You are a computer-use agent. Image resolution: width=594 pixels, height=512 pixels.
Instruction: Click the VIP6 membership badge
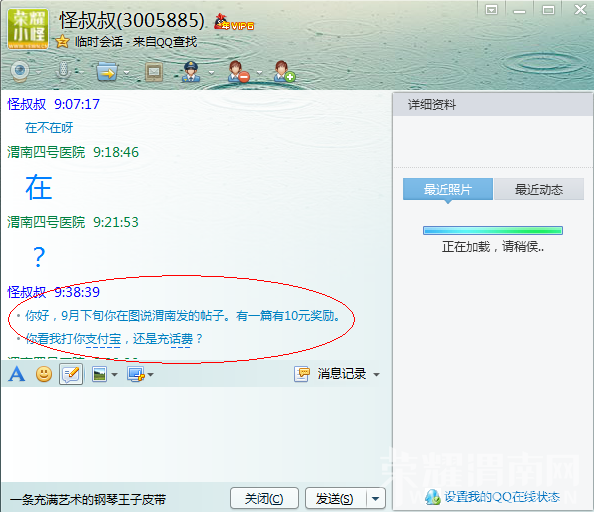pyautogui.click(x=234, y=22)
